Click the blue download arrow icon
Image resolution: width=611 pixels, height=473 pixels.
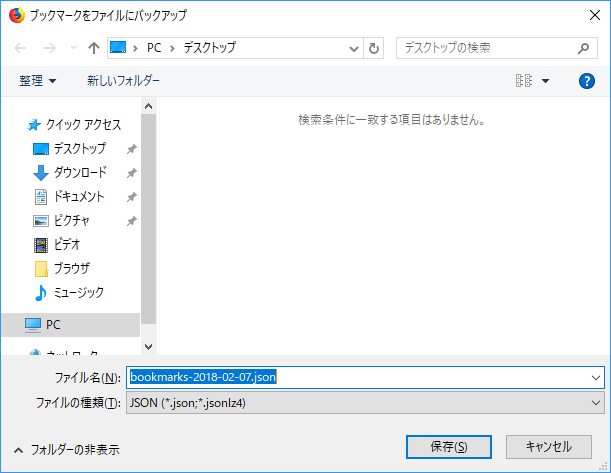coord(41,173)
